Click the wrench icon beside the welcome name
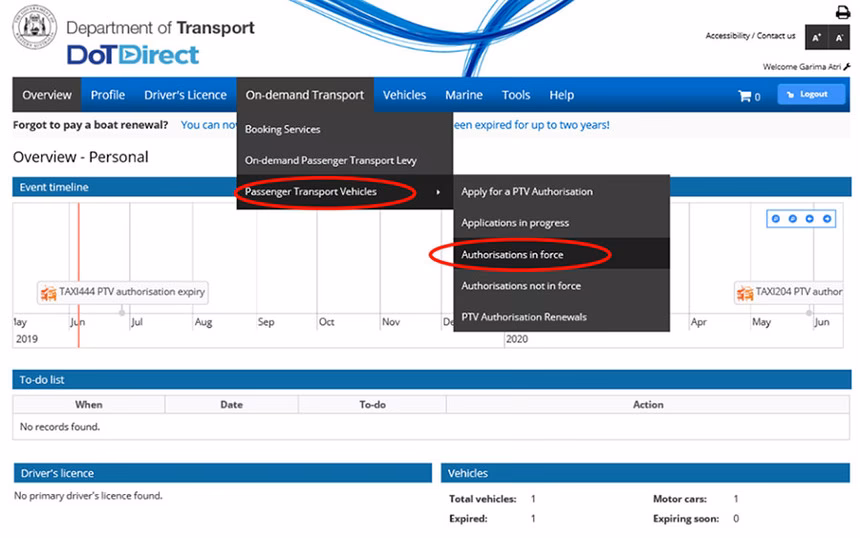The height and width of the screenshot is (538, 860). click(x=847, y=67)
